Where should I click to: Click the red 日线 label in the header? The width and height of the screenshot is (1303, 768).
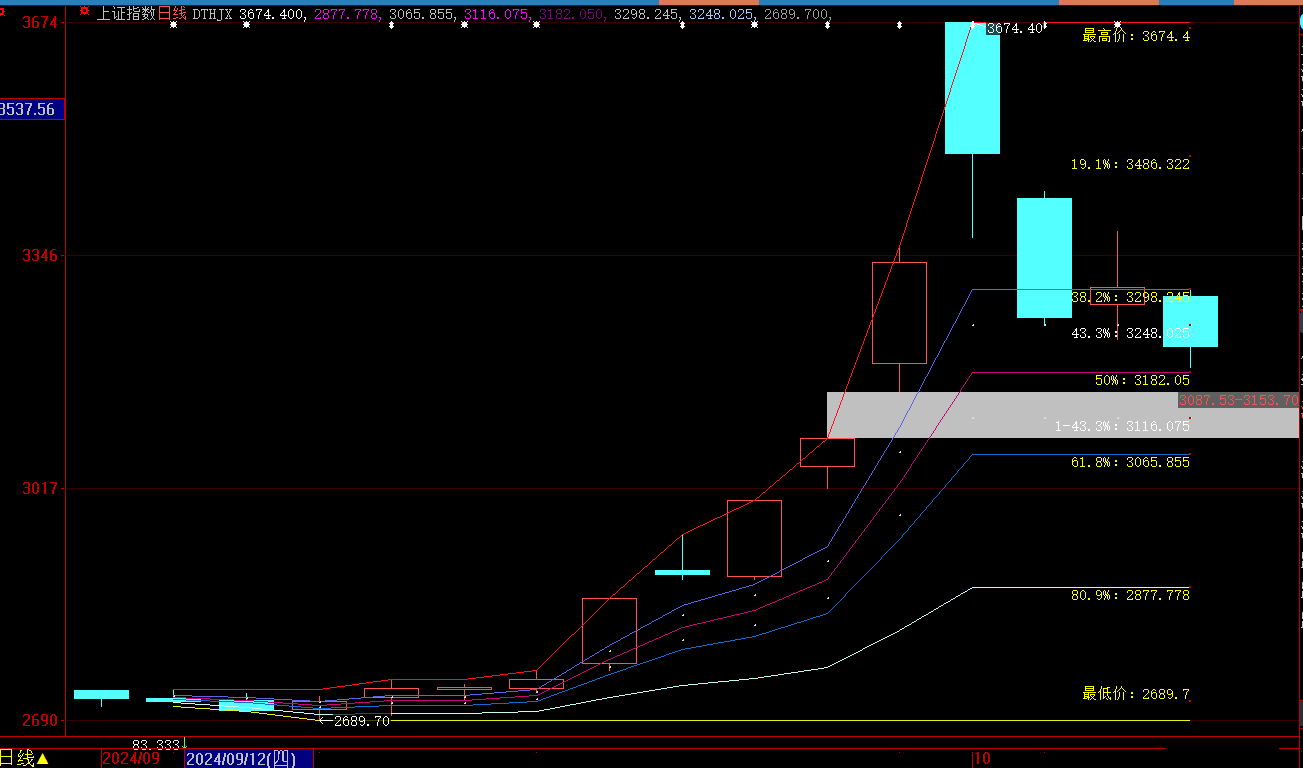(x=172, y=14)
